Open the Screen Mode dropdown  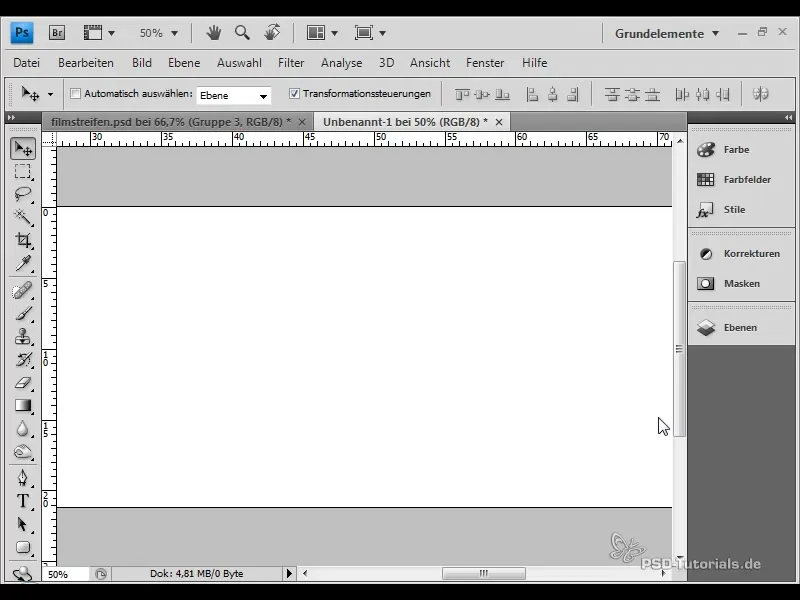point(370,33)
